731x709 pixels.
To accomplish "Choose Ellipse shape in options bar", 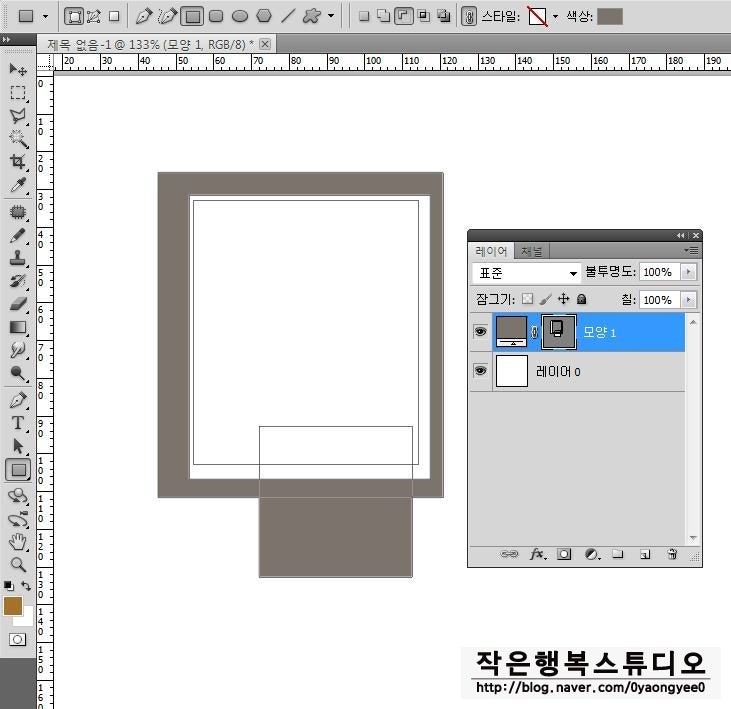I will [x=240, y=17].
